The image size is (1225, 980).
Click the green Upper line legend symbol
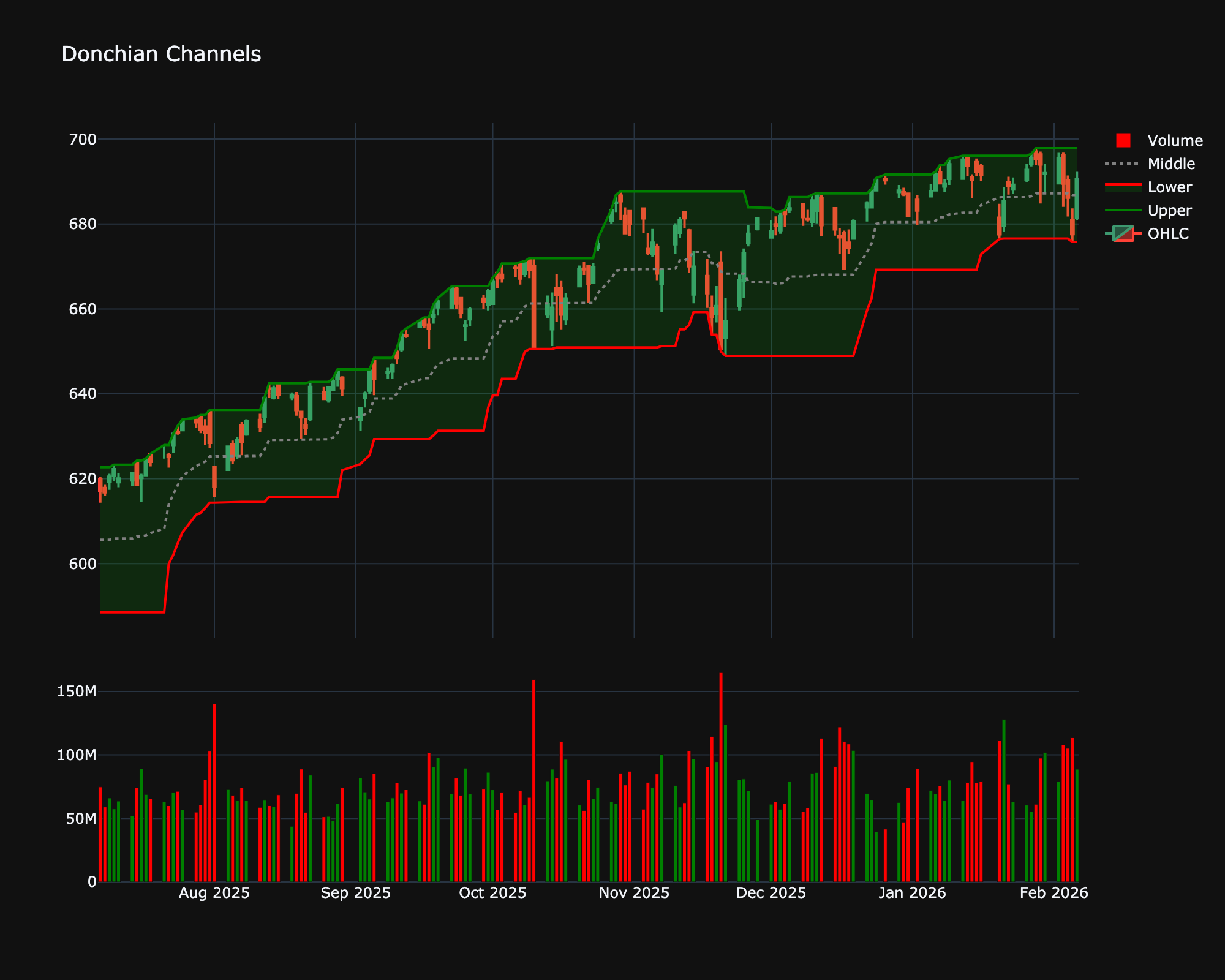[x=1123, y=210]
